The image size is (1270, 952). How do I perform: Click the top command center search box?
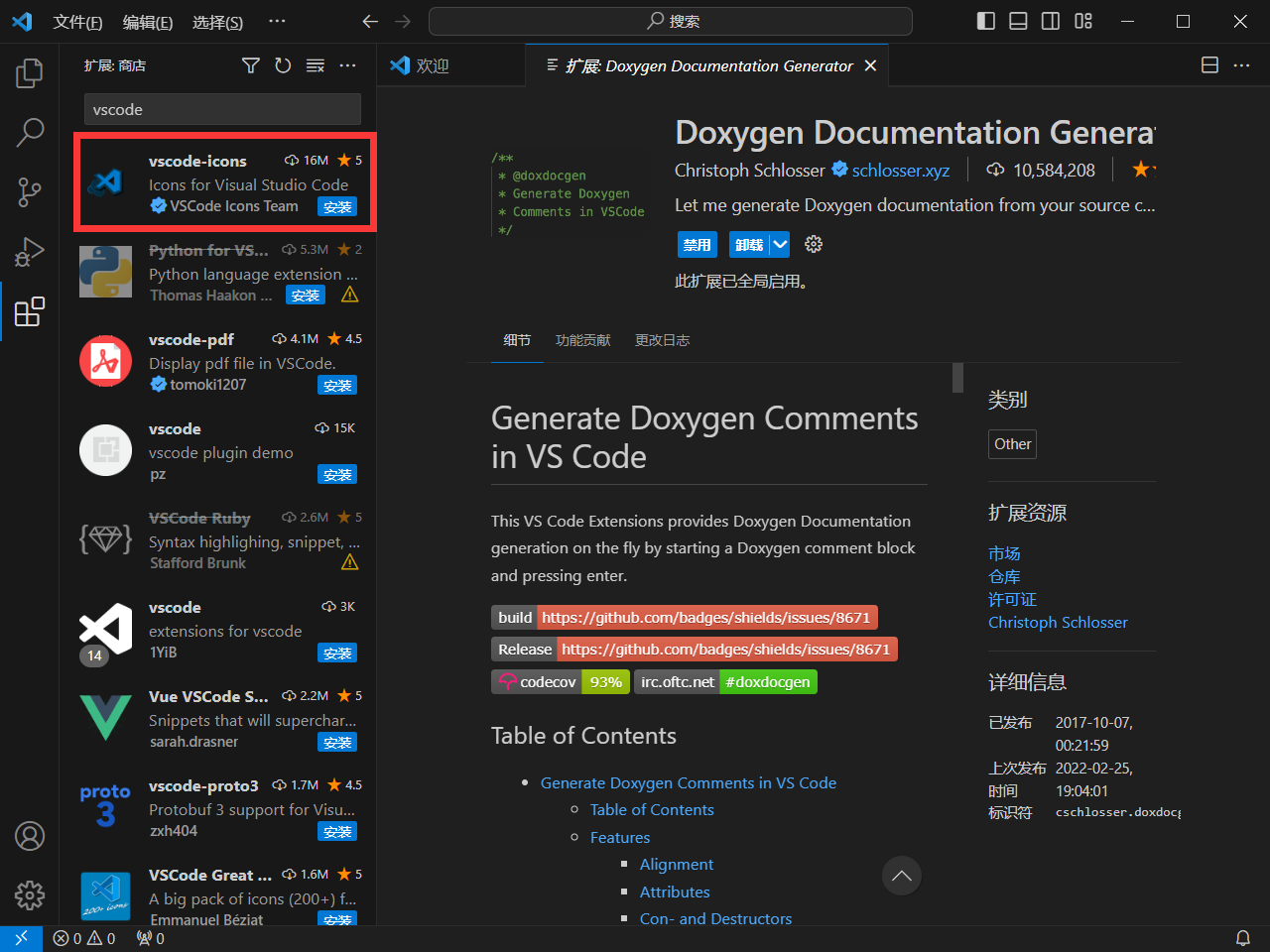[671, 21]
